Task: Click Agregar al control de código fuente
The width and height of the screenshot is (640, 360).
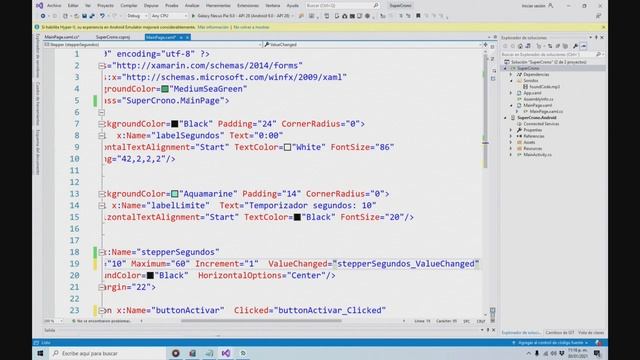Action: click(551, 343)
